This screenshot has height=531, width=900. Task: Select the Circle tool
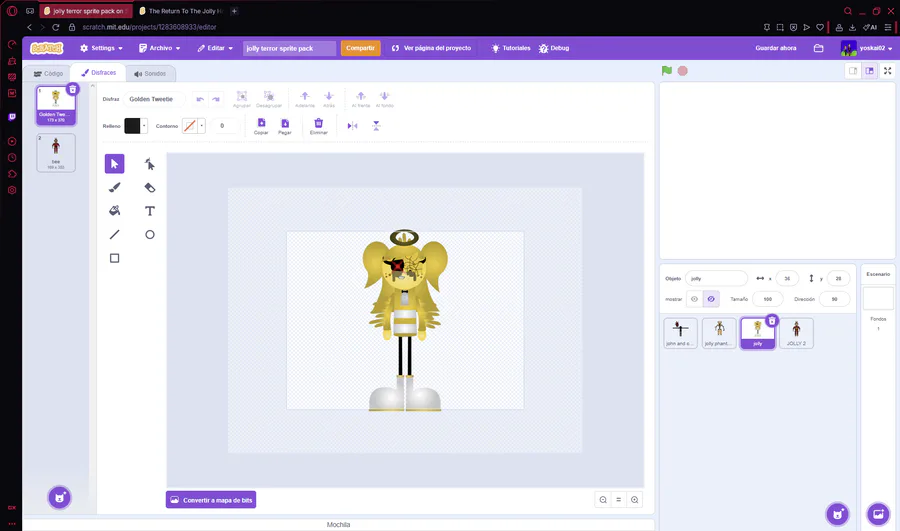coord(149,234)
